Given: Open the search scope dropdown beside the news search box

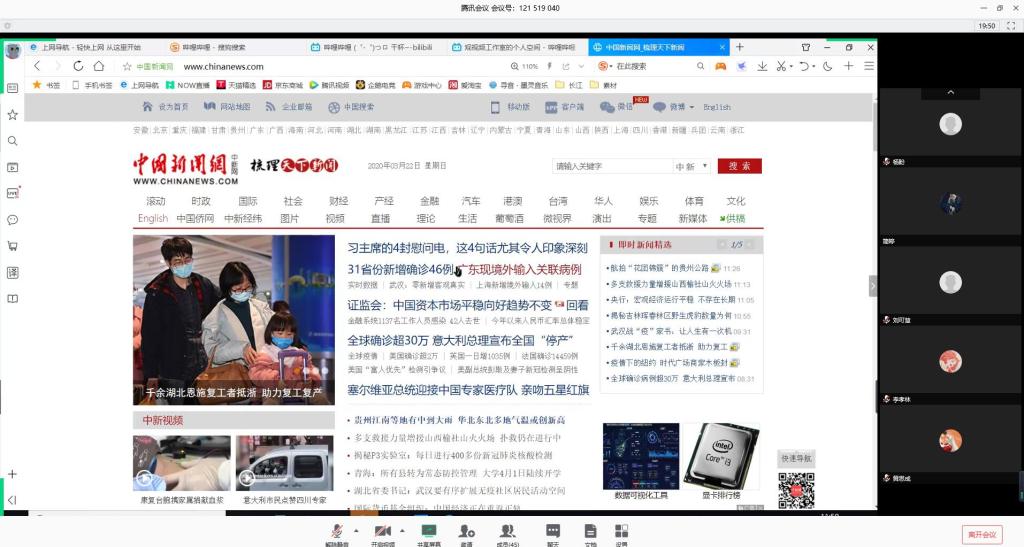Looking at the screenshot, I should pos(691,166).
